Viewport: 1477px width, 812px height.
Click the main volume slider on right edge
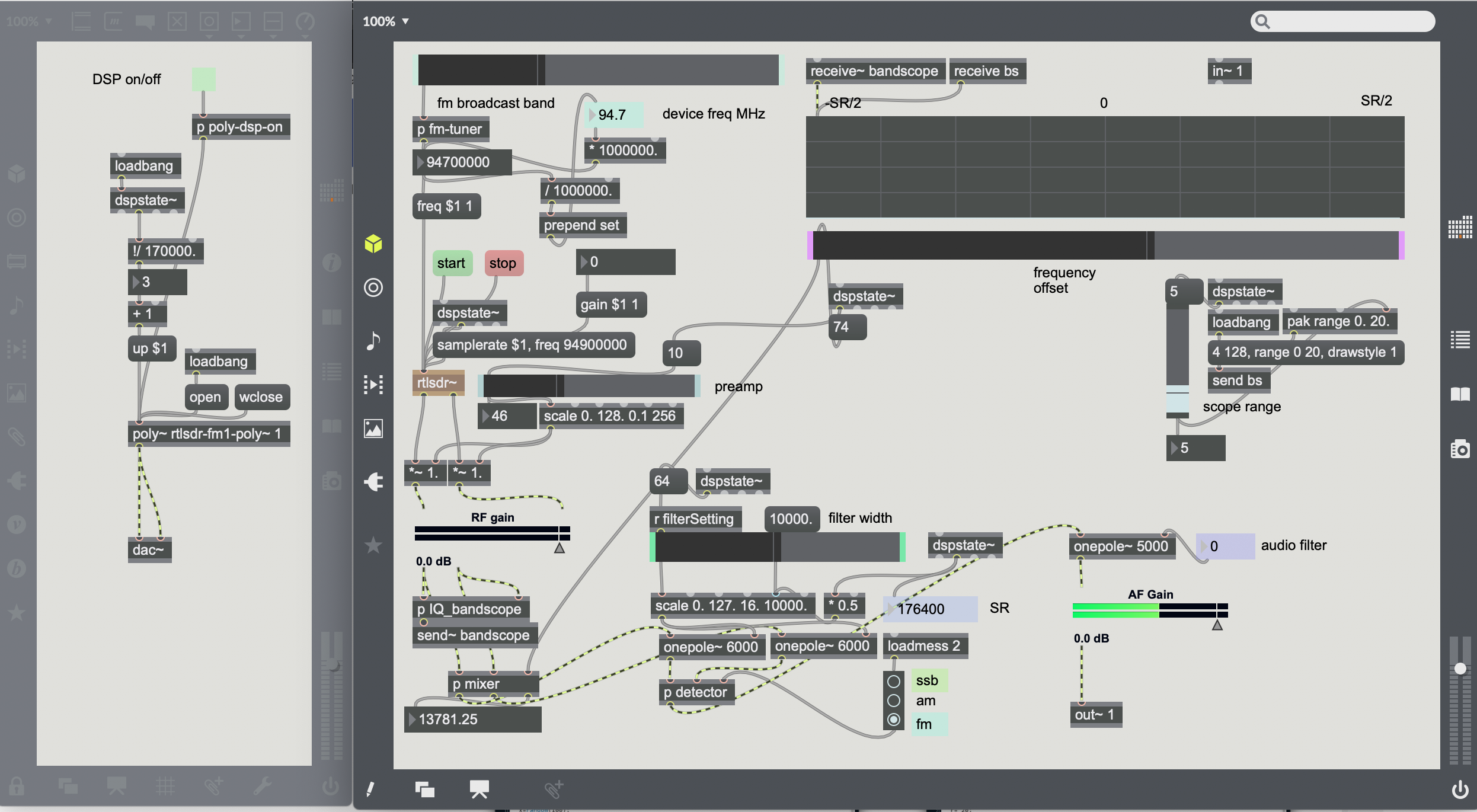point(1460,701)
